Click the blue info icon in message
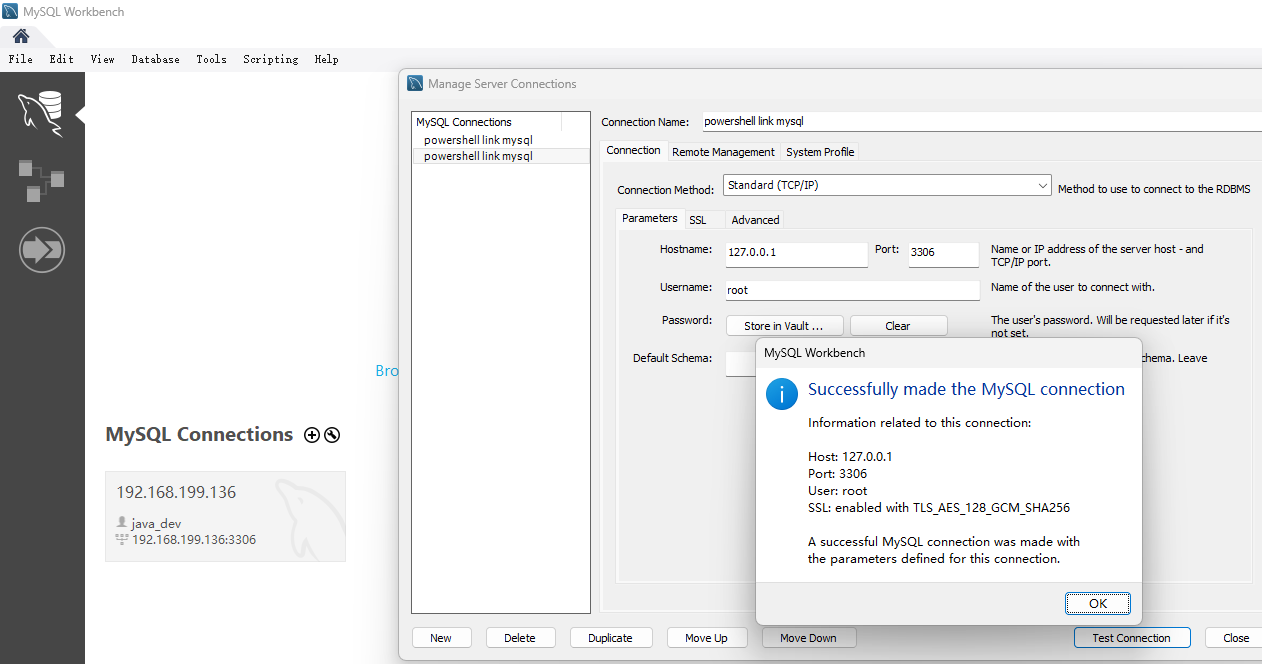Image resolution: width=1262 pixels, height=664 pixels. point(782,393)
